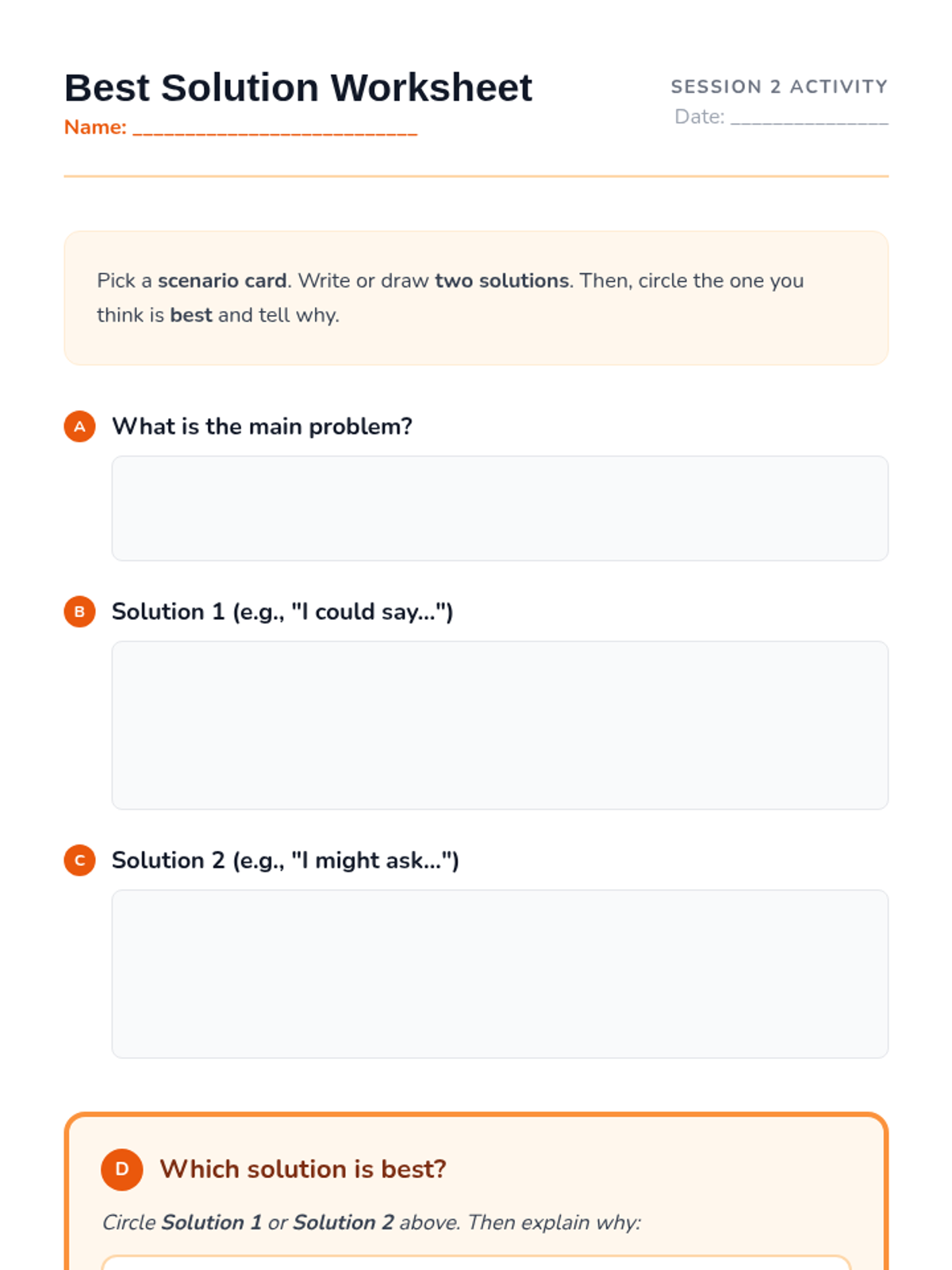This screenshot has height=1270, width=952.
Task: Click the bold 'scenario card' text
Action: point(222,281)
